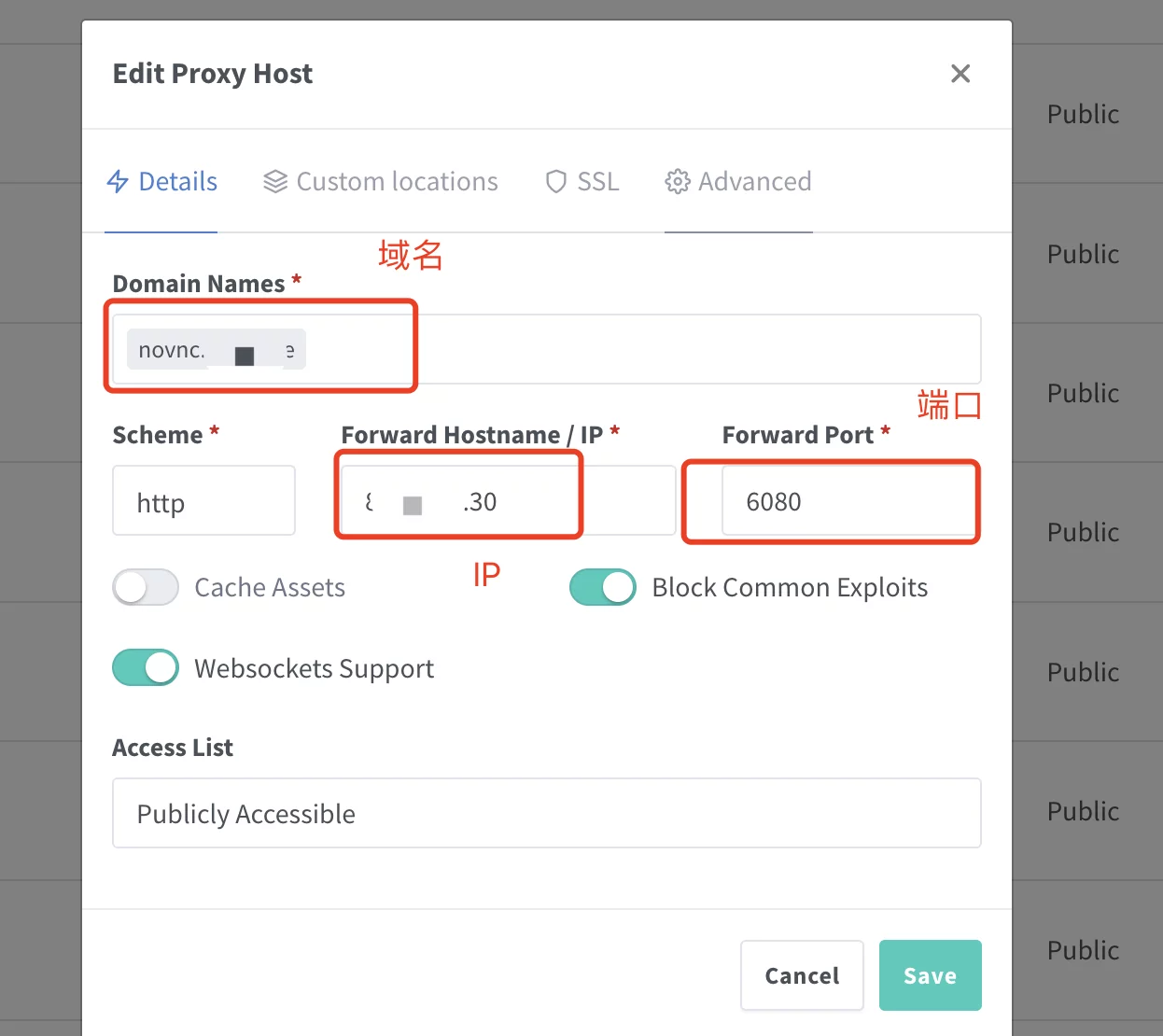The image size is (1163, 1036).
Task: Open the Access List dropdown
Action: (546, 813)
